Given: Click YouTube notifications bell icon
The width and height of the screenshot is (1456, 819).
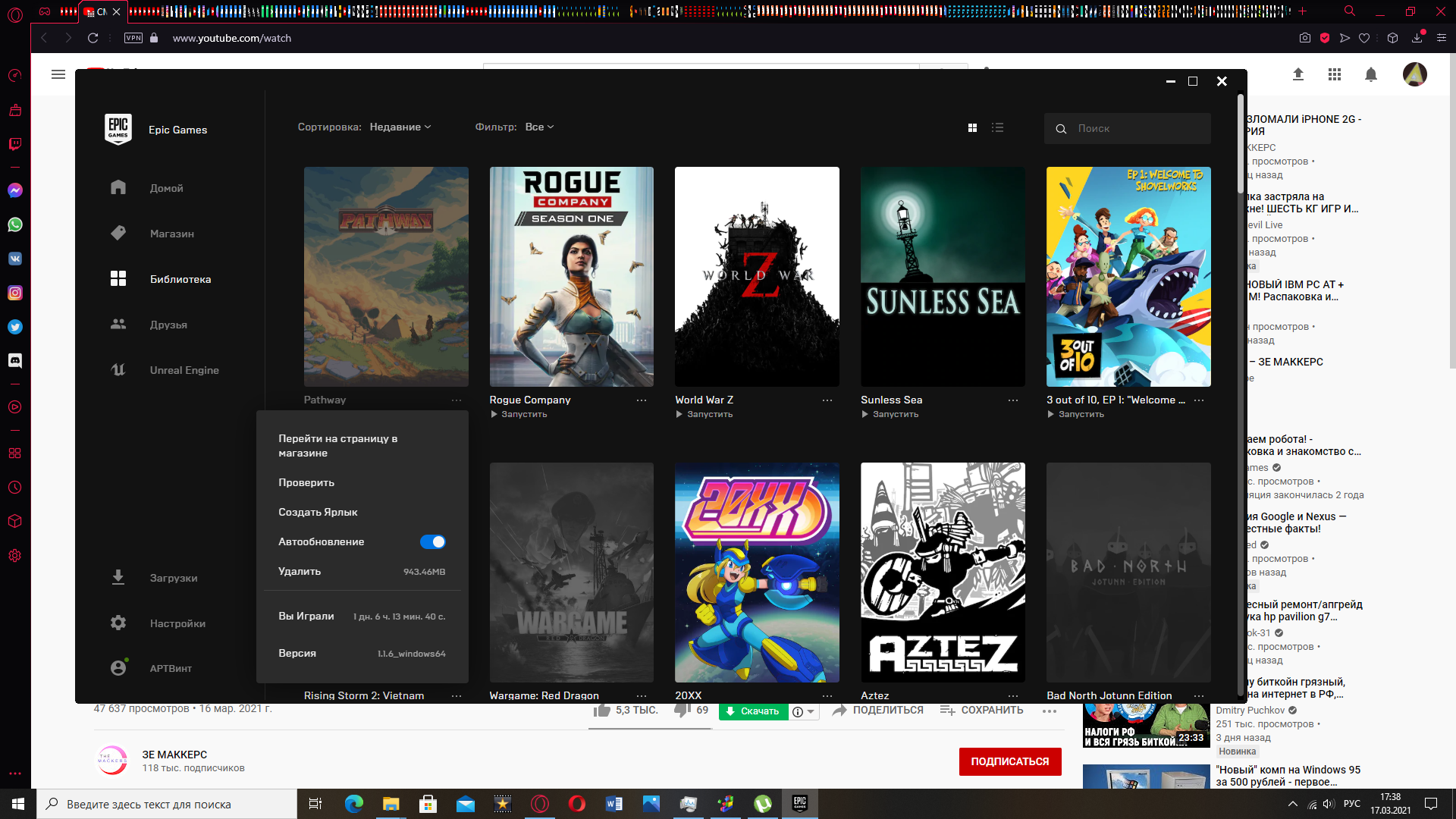Looking at the screenshot, I should click(x=1371, y=74).
